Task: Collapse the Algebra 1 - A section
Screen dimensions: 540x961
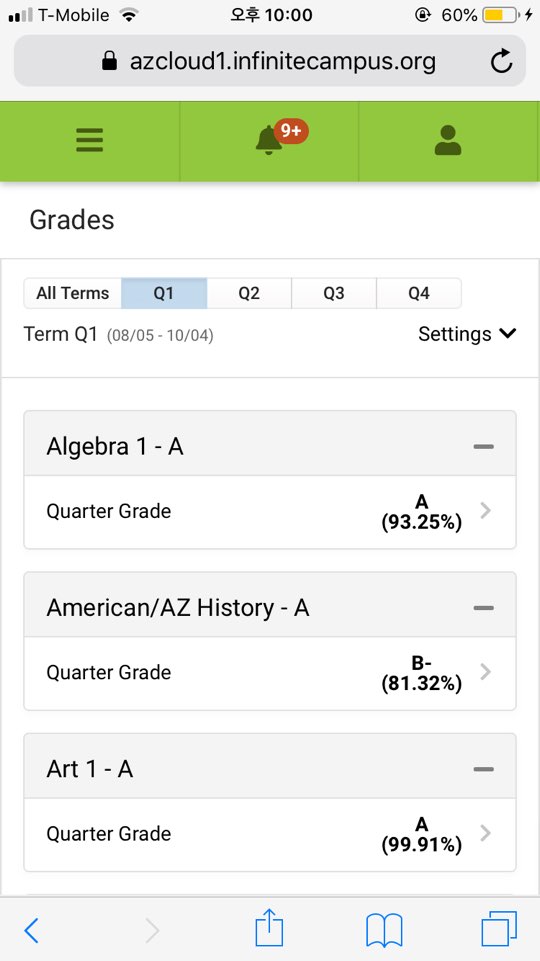Action: [x=484, y=447]
